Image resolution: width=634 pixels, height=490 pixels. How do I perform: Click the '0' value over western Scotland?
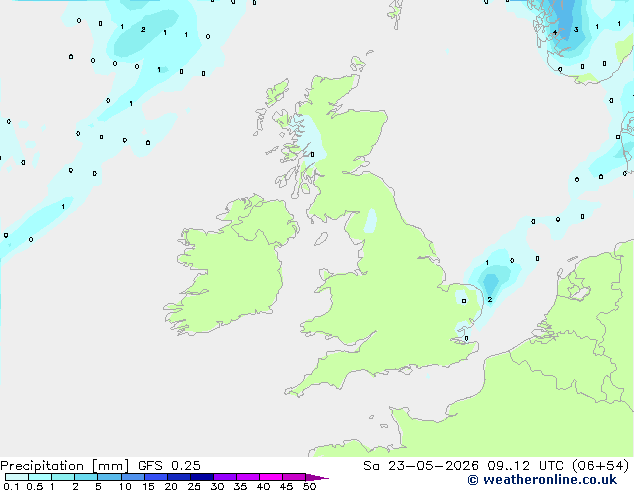(x=312, y=154)
